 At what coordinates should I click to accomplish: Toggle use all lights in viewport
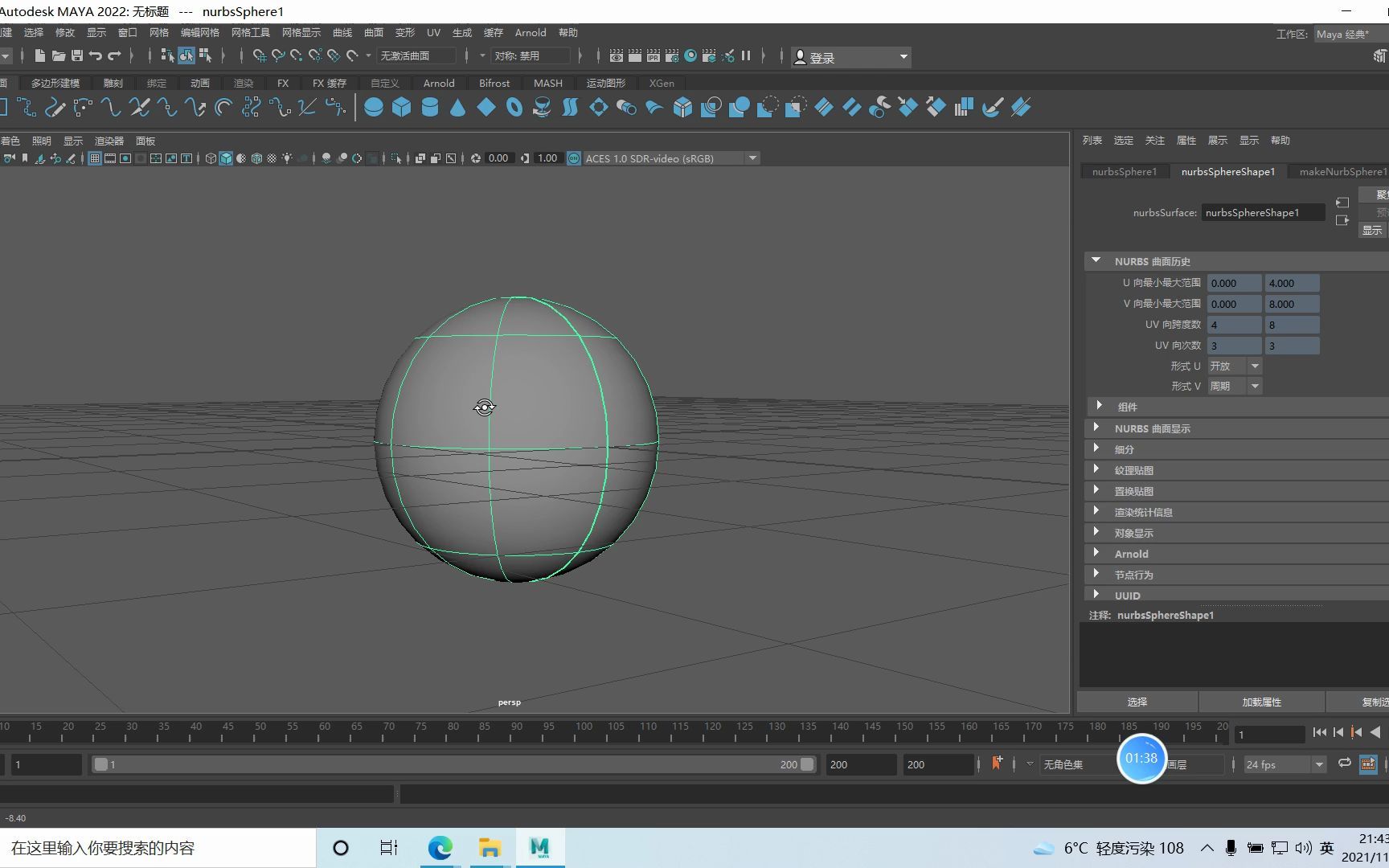coord(287,158)
